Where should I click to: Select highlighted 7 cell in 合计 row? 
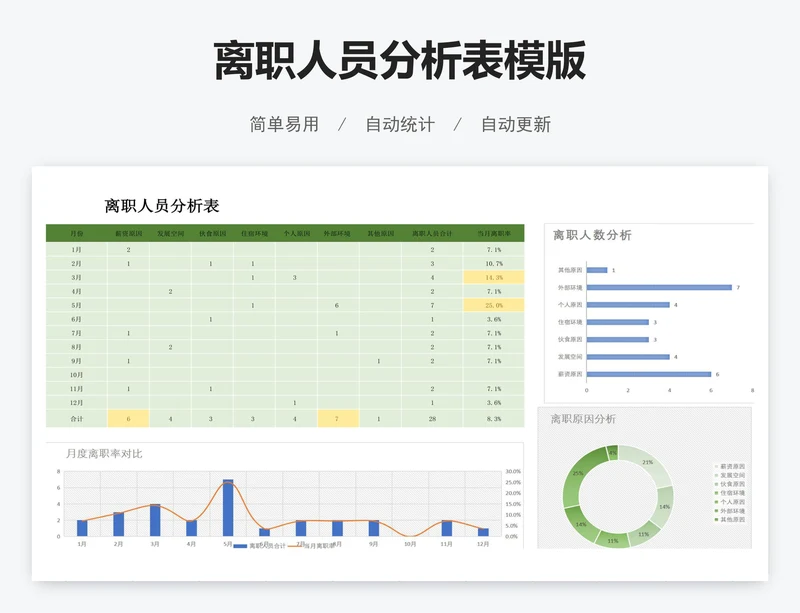[x=337, y=419]
